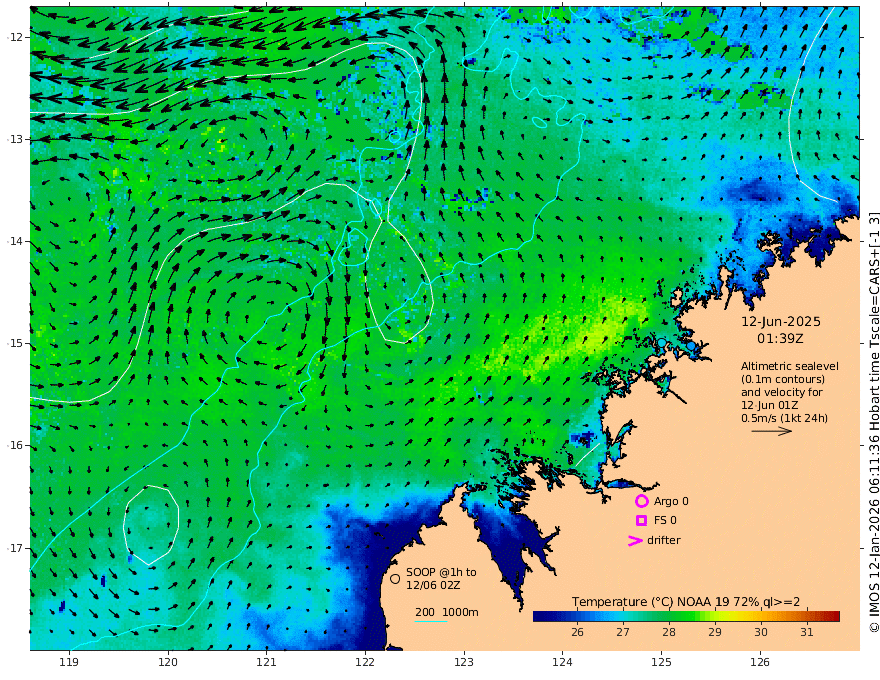This screenshot has height=680, width=880.
Task: Click the magenta Argo circle legend symbol
Action: (x=641, y=501)
